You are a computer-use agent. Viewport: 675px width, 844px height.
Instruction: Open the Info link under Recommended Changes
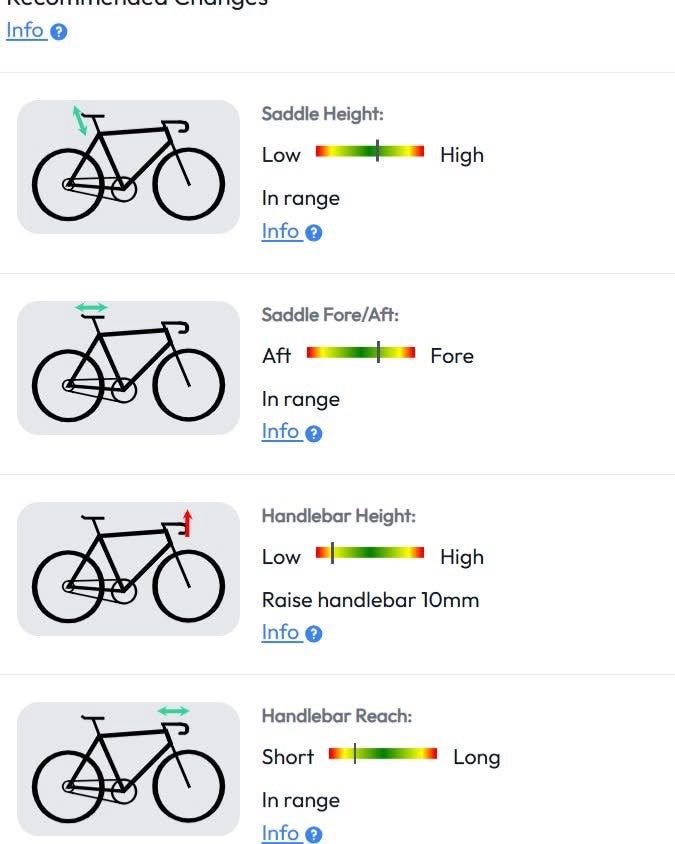click(x=25, y=30)
